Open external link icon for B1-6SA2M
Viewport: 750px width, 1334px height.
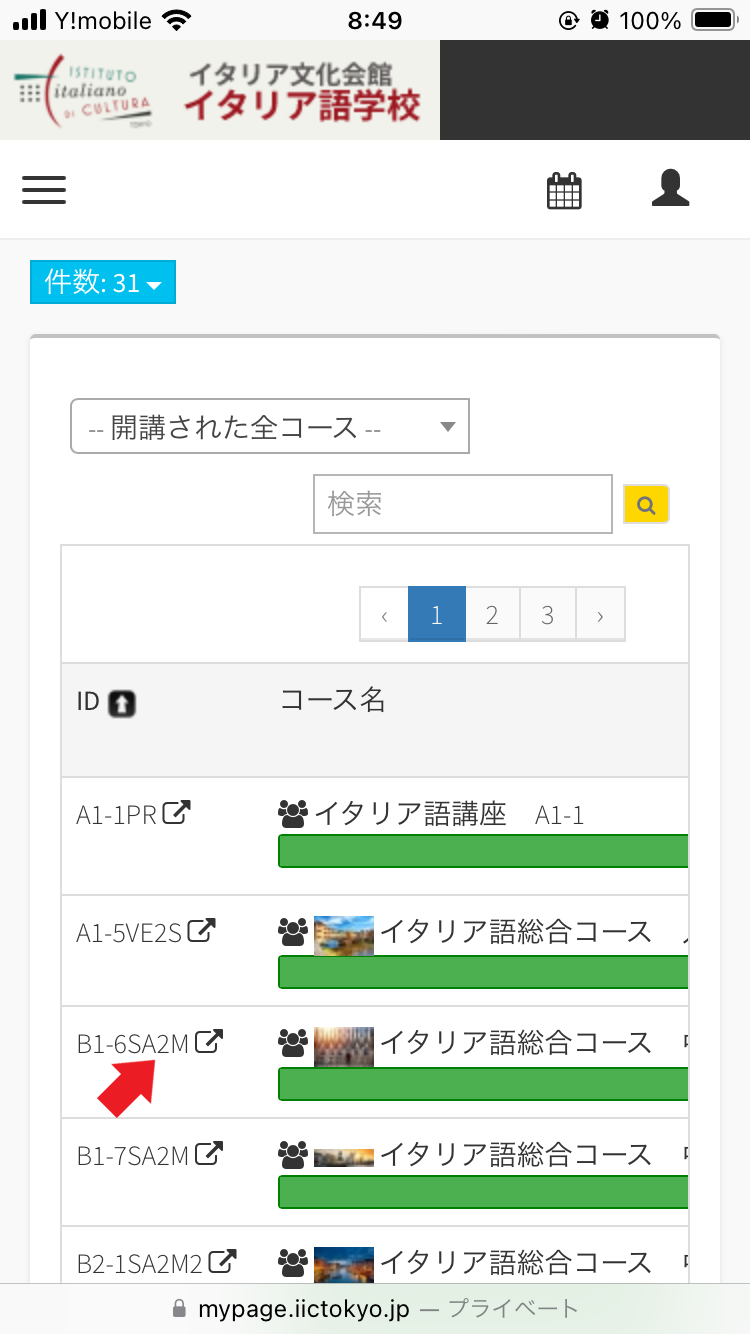[209, 1042]
